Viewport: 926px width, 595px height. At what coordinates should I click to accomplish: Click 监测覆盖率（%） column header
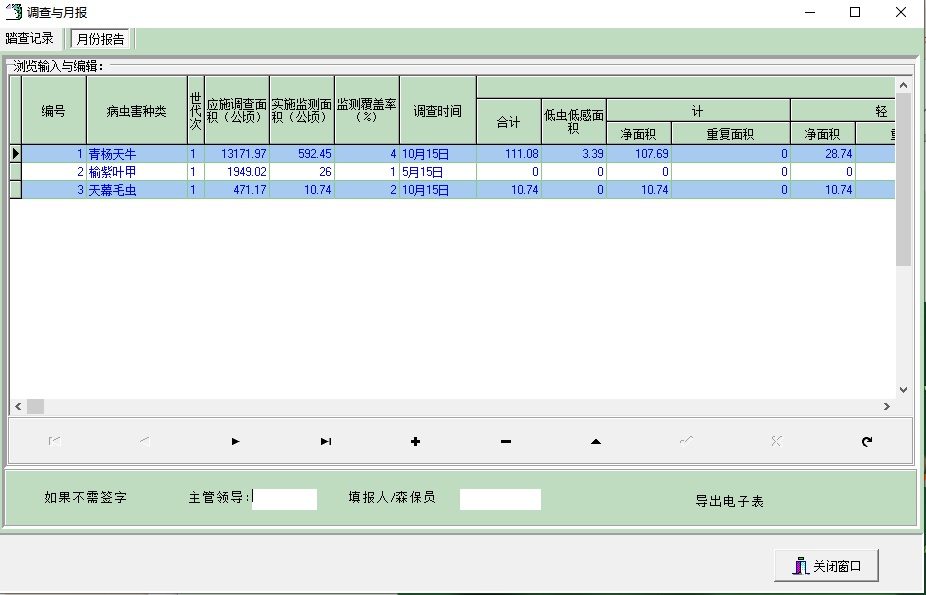(367, 110)
